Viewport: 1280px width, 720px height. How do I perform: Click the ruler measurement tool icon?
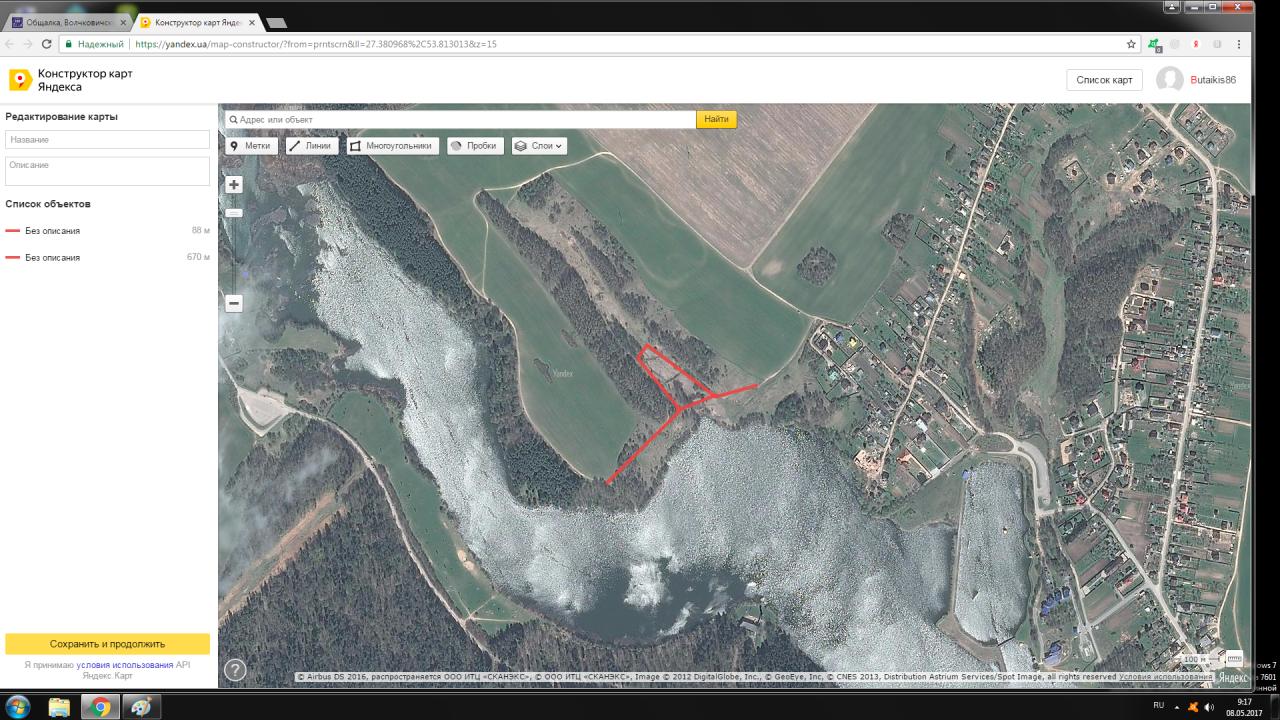[1233, 659]
